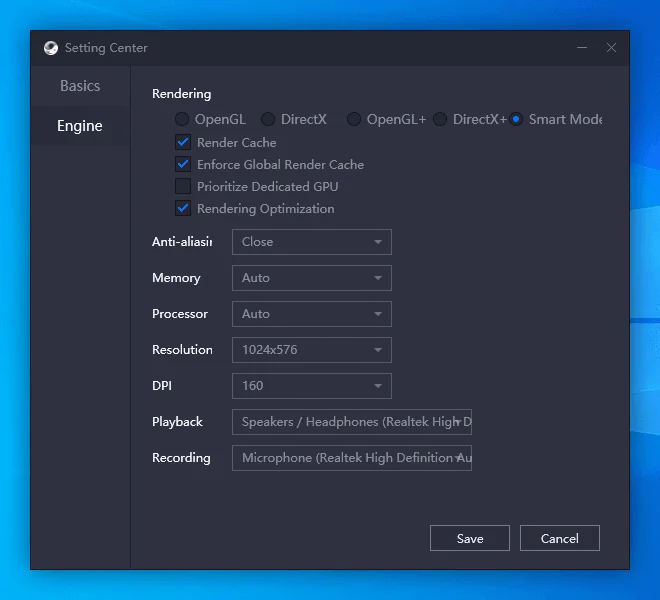Close the Setting Center window
Image resolution: width=660 pixels, height=600 pixels.
point(611,48)
